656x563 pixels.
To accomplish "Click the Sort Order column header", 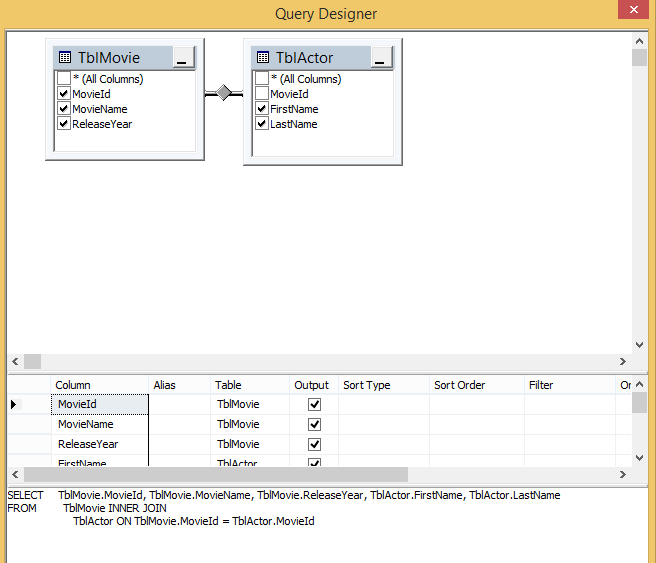I will pyautogui.click(x=477, y=385).
